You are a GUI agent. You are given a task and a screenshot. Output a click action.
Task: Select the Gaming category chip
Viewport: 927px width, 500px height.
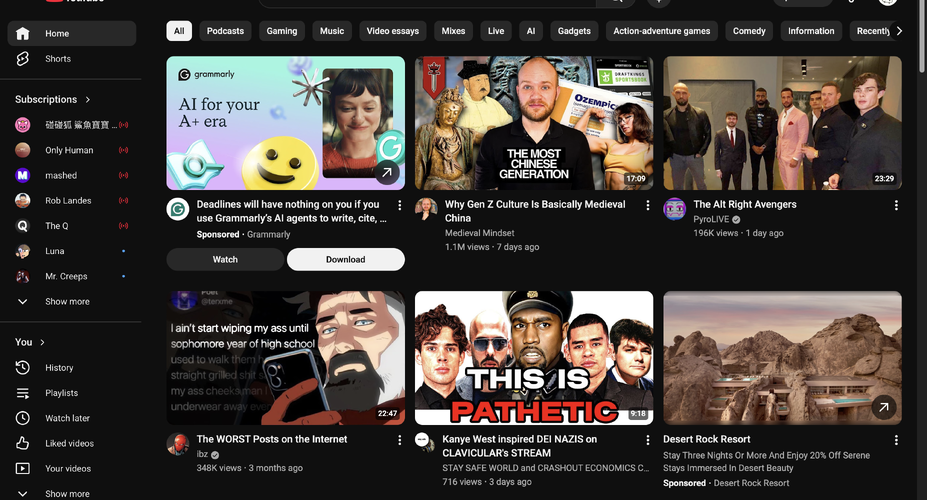282,31
